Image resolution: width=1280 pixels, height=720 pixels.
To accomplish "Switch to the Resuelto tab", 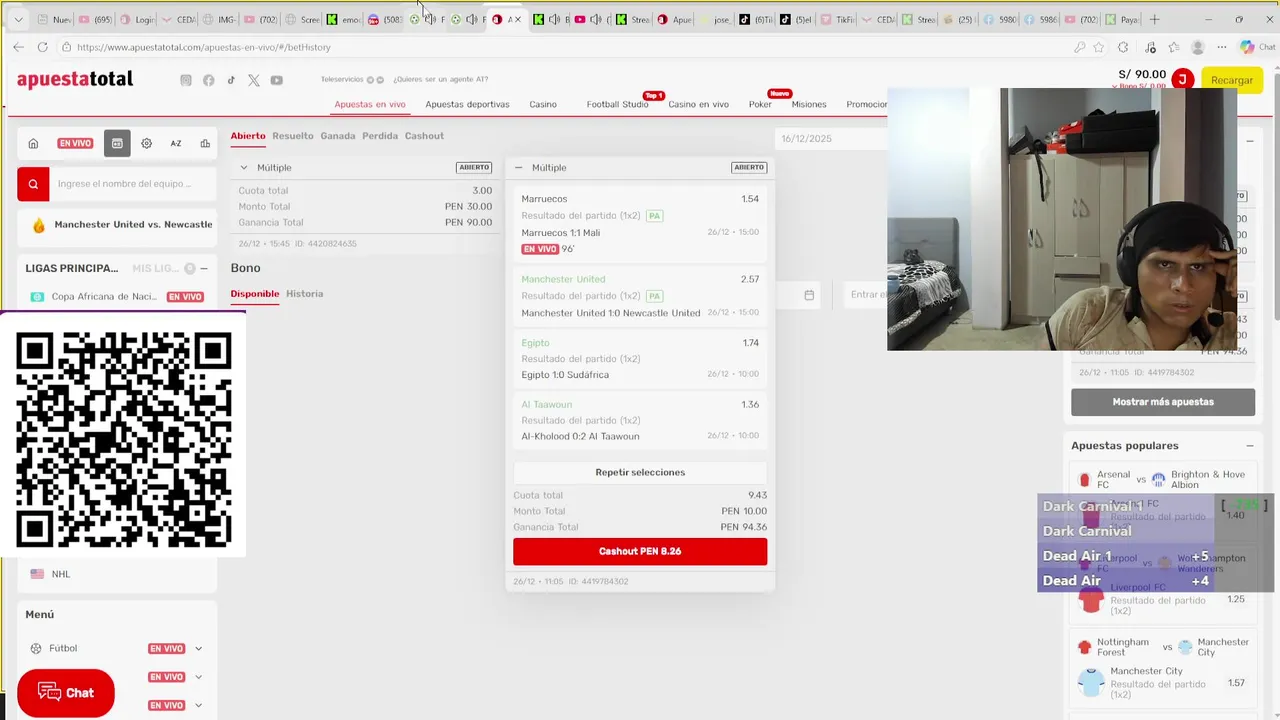I will [293, 136].
